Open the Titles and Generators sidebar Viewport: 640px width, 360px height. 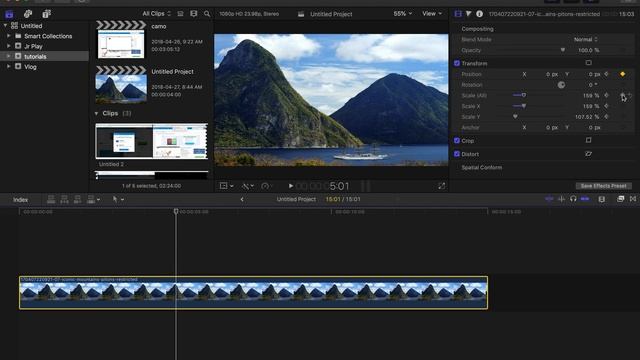47,14
